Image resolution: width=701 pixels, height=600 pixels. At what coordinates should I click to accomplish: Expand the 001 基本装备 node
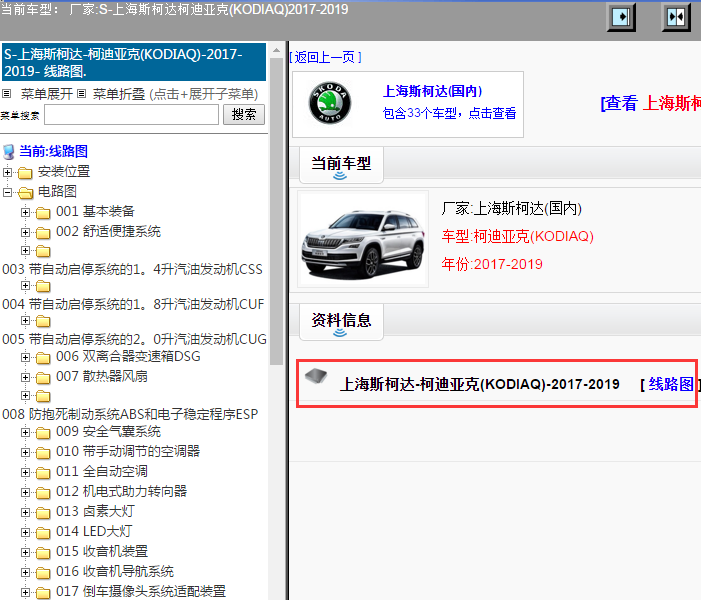point(25,212)
